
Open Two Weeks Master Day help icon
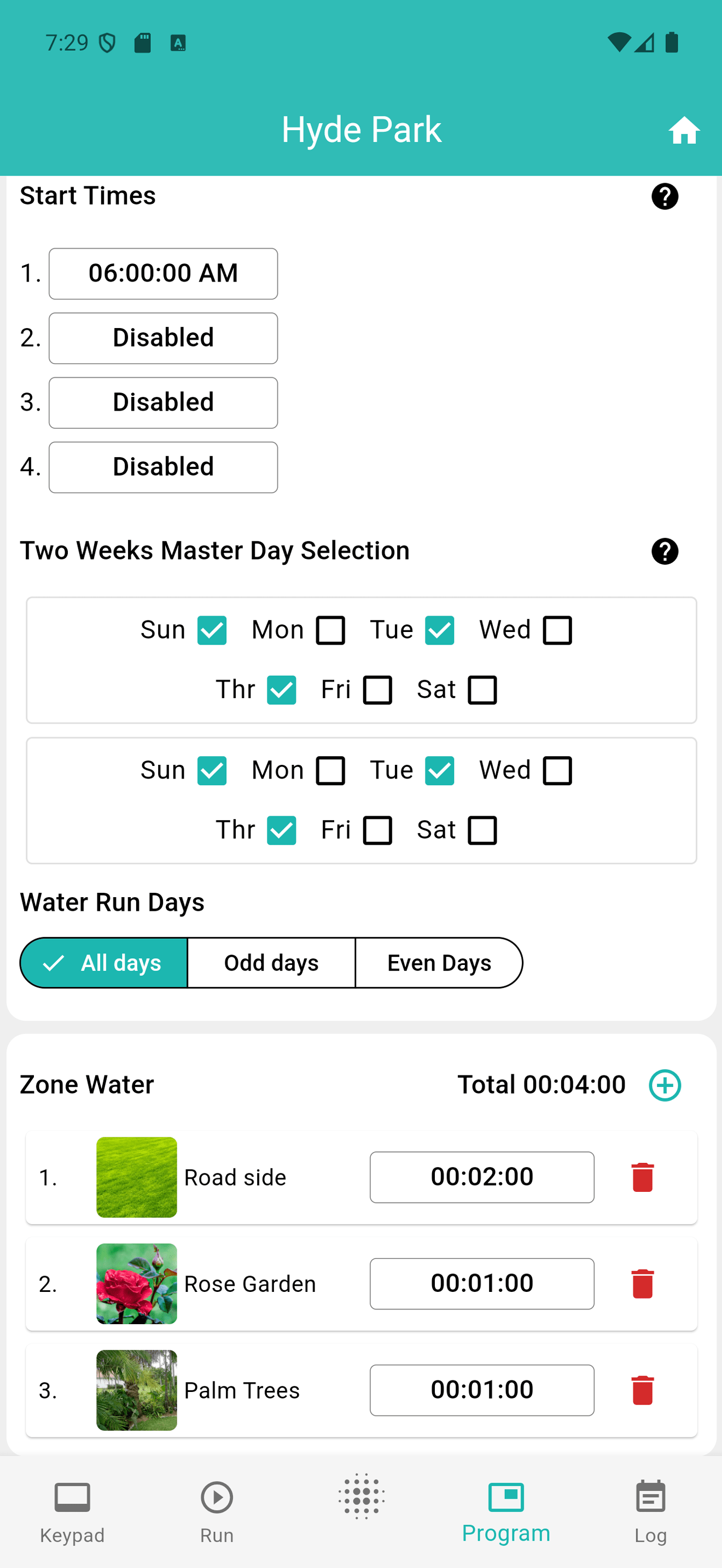click(665, 552)
